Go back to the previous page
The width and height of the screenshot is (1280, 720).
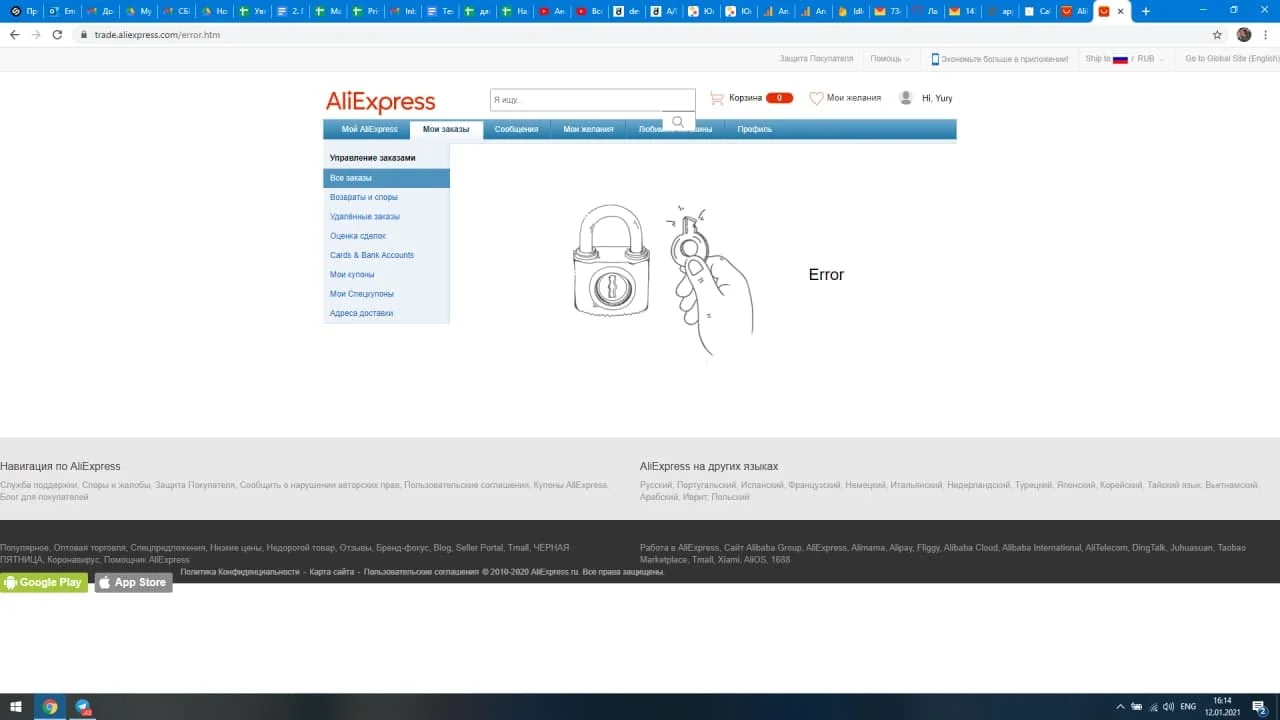pyautogui.click(x=14, y=34)
